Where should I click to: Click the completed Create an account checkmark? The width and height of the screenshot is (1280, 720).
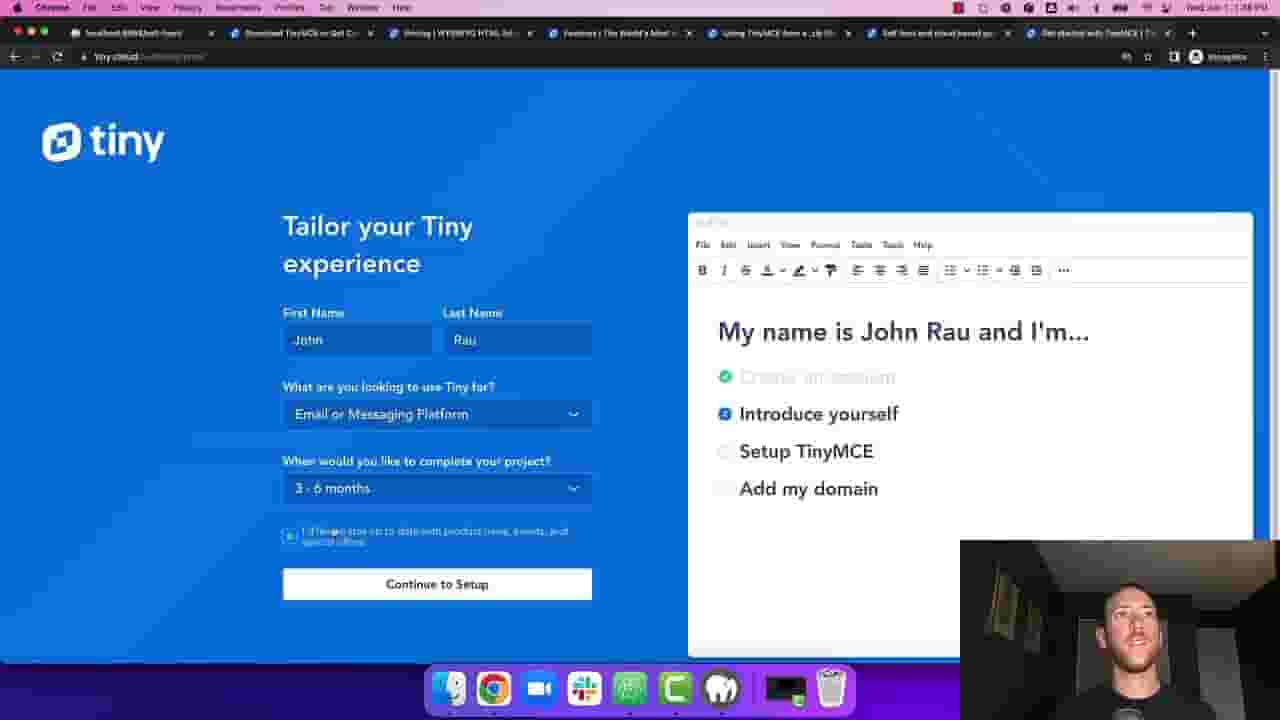coord(725,377)
